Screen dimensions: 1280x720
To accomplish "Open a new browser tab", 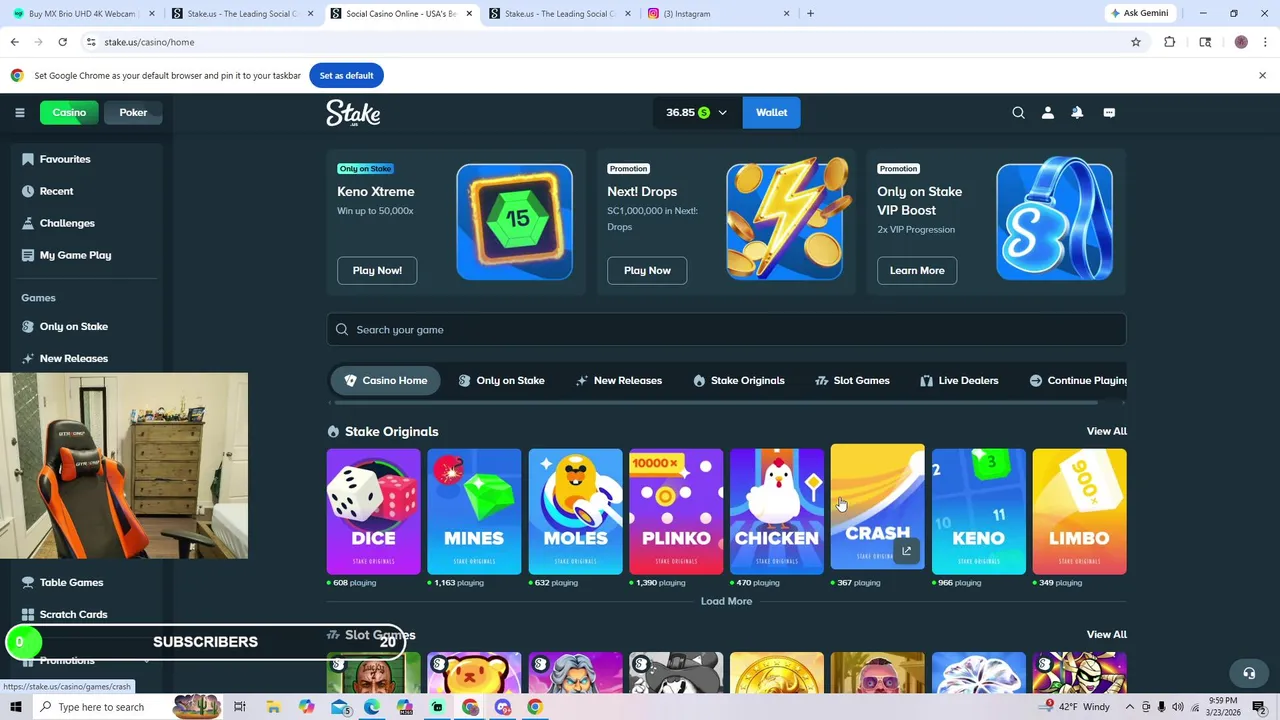I will [810, 14].
